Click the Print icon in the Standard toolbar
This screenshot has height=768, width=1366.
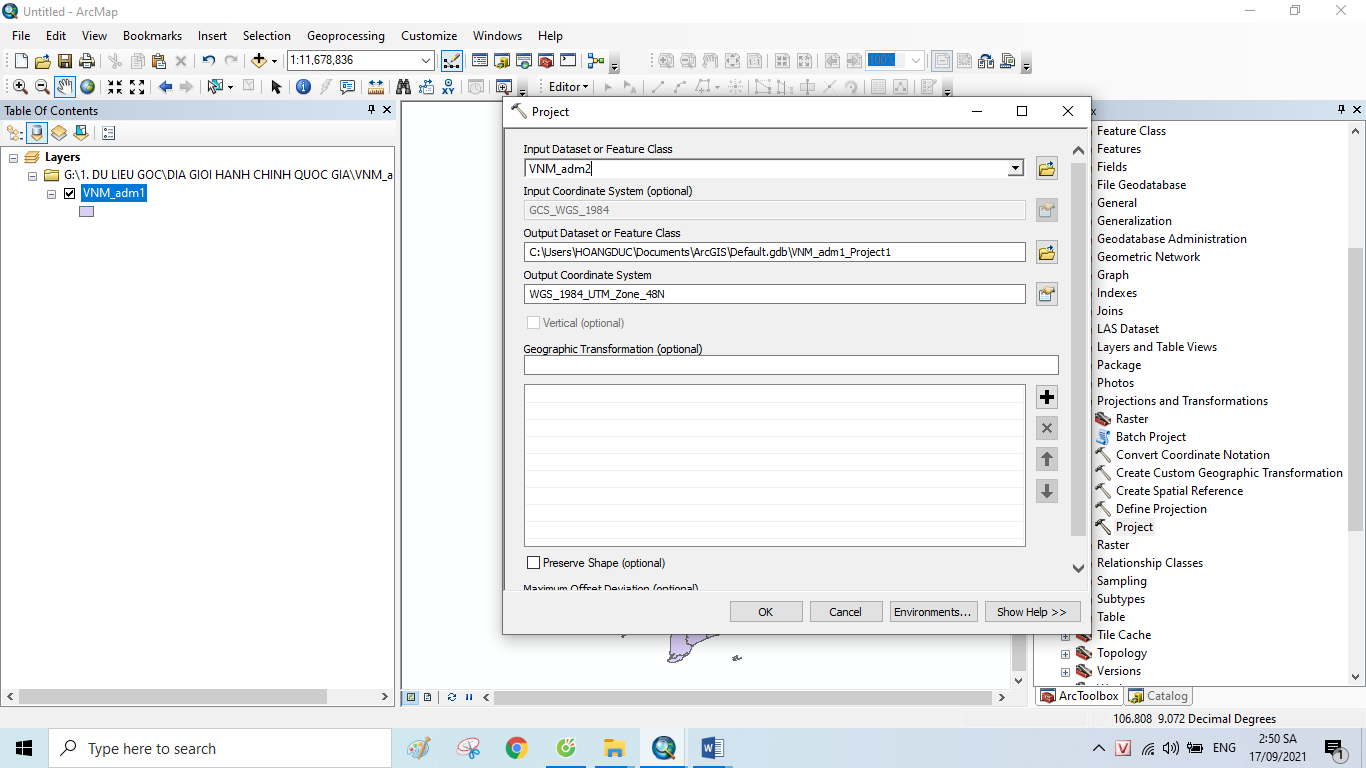87,61
